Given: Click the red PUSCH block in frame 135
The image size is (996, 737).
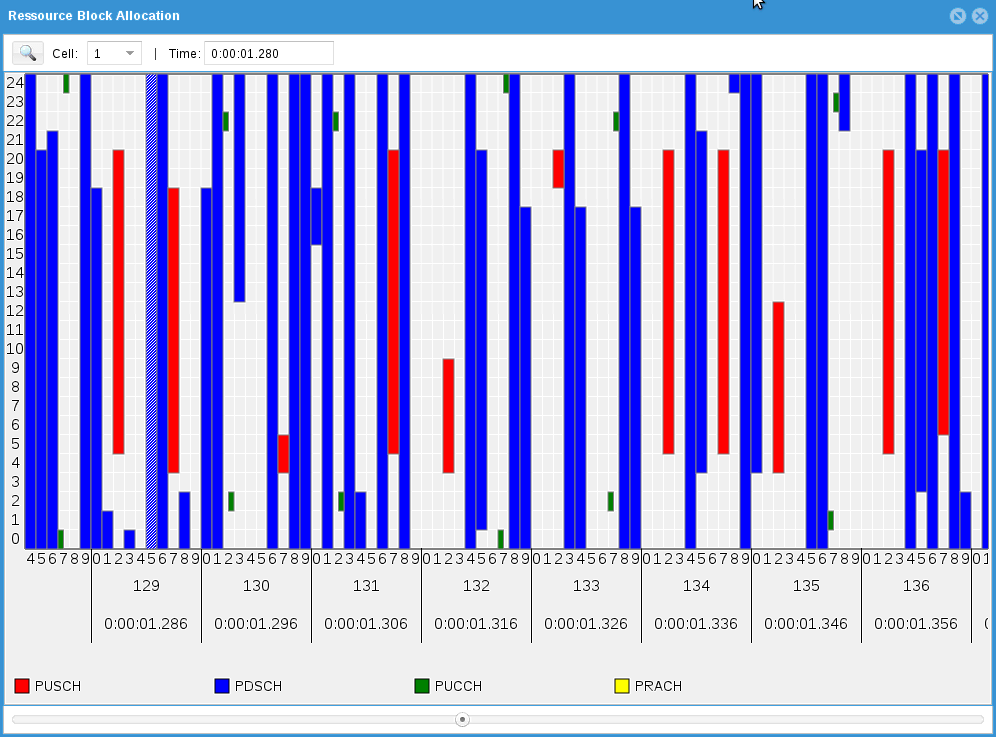Looking at the screenshot, I should click(x=778, y=387).
